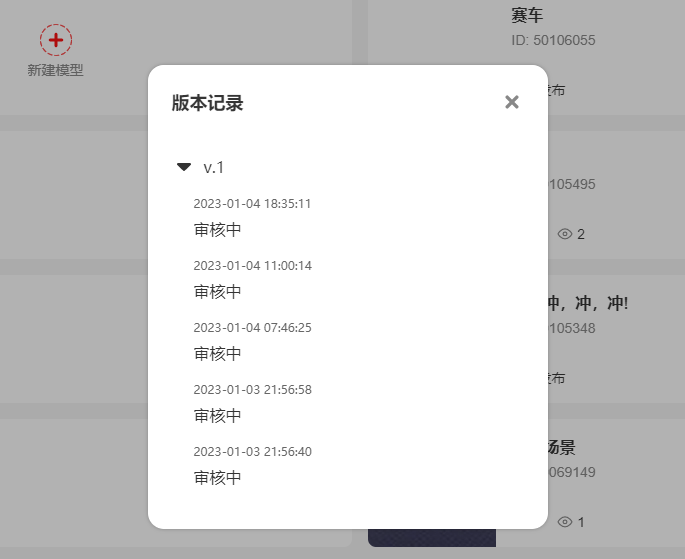Select timestamp 2023-01-03 21:56:40
Image resolution: width=685 pixels, height=559 pixels.
253,452
